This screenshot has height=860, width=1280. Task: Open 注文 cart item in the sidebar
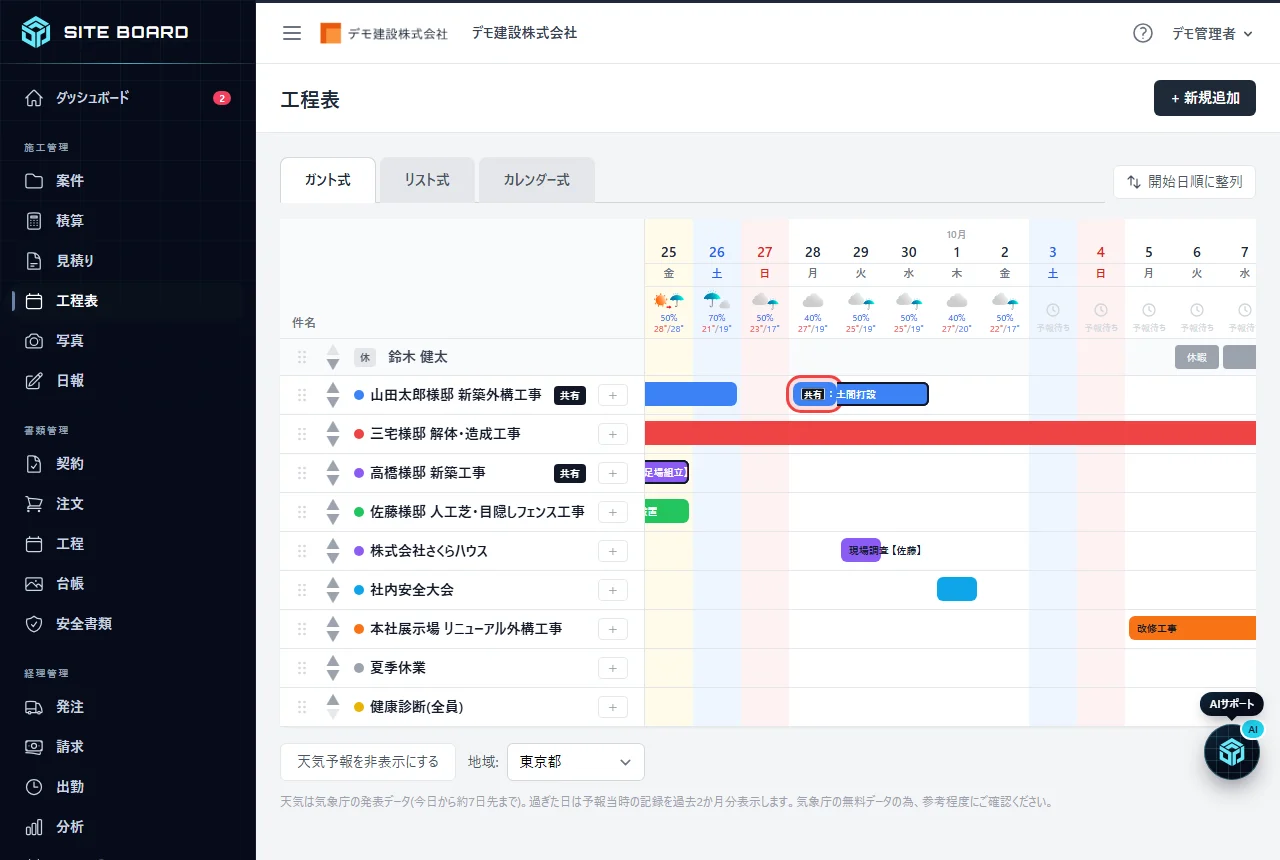tap(128, 504)
